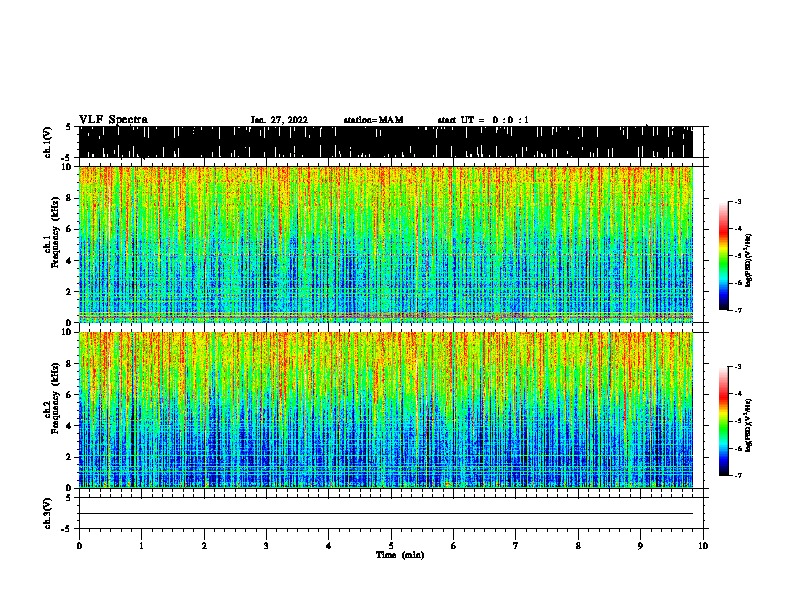Click the flat ch.3 voltage trace line
This screenshot has height=612, width=792.
(x=386, y=514)
